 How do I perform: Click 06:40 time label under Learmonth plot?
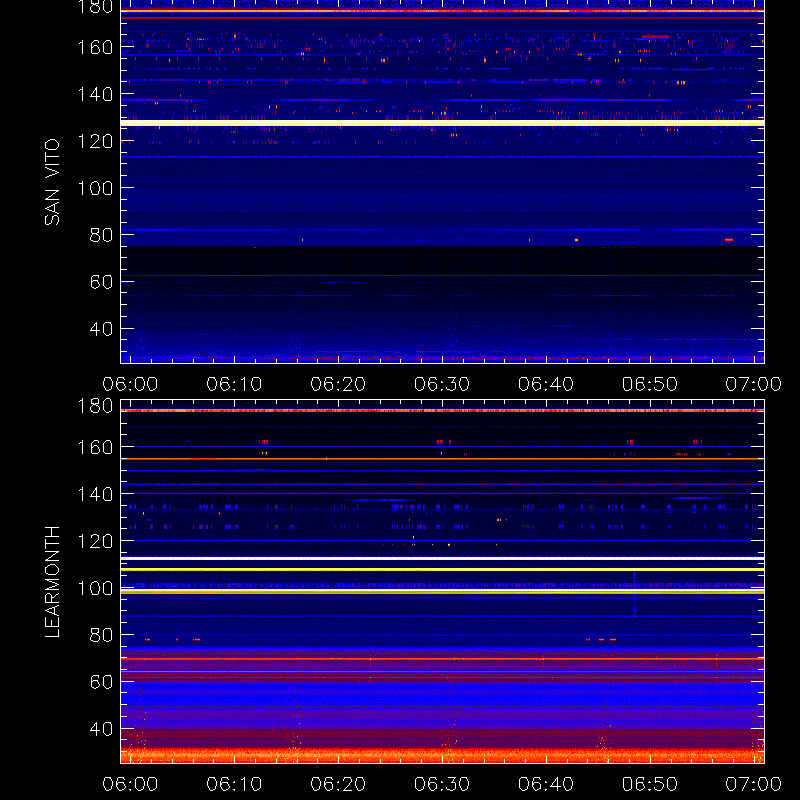point(546,784)
